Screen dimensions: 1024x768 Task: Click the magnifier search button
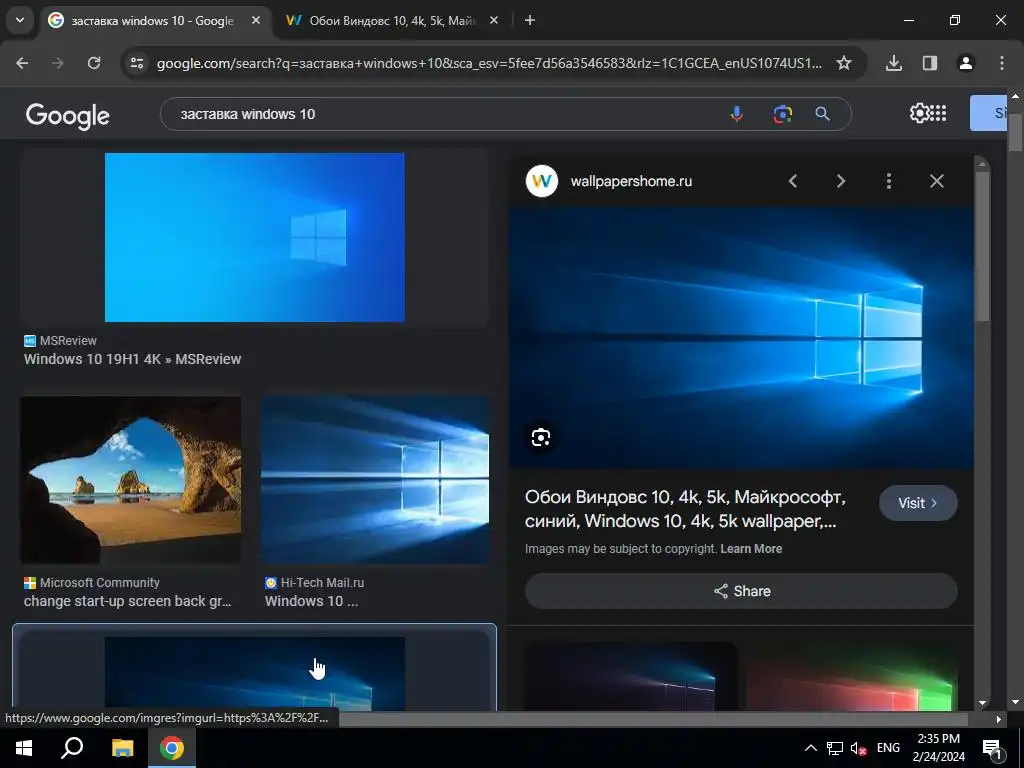(x=823, y=114)
